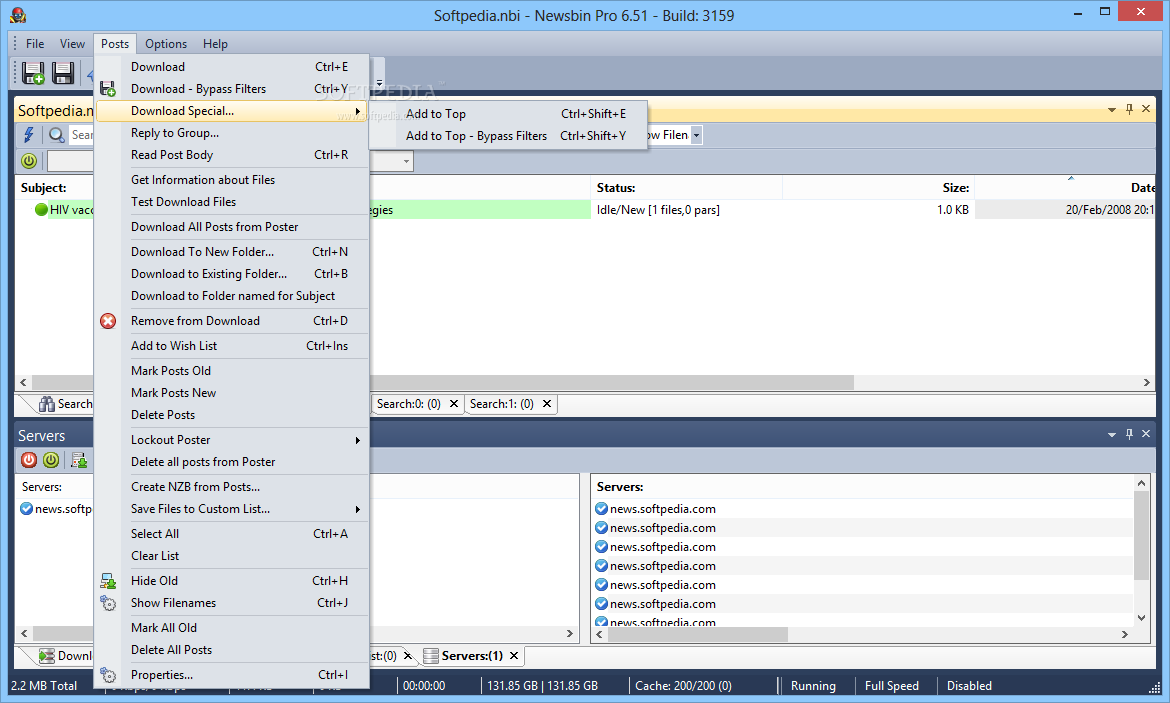Expand the Lockout Poster submenu
This screenshot has height=703, width=1170.
click(358, 440)
